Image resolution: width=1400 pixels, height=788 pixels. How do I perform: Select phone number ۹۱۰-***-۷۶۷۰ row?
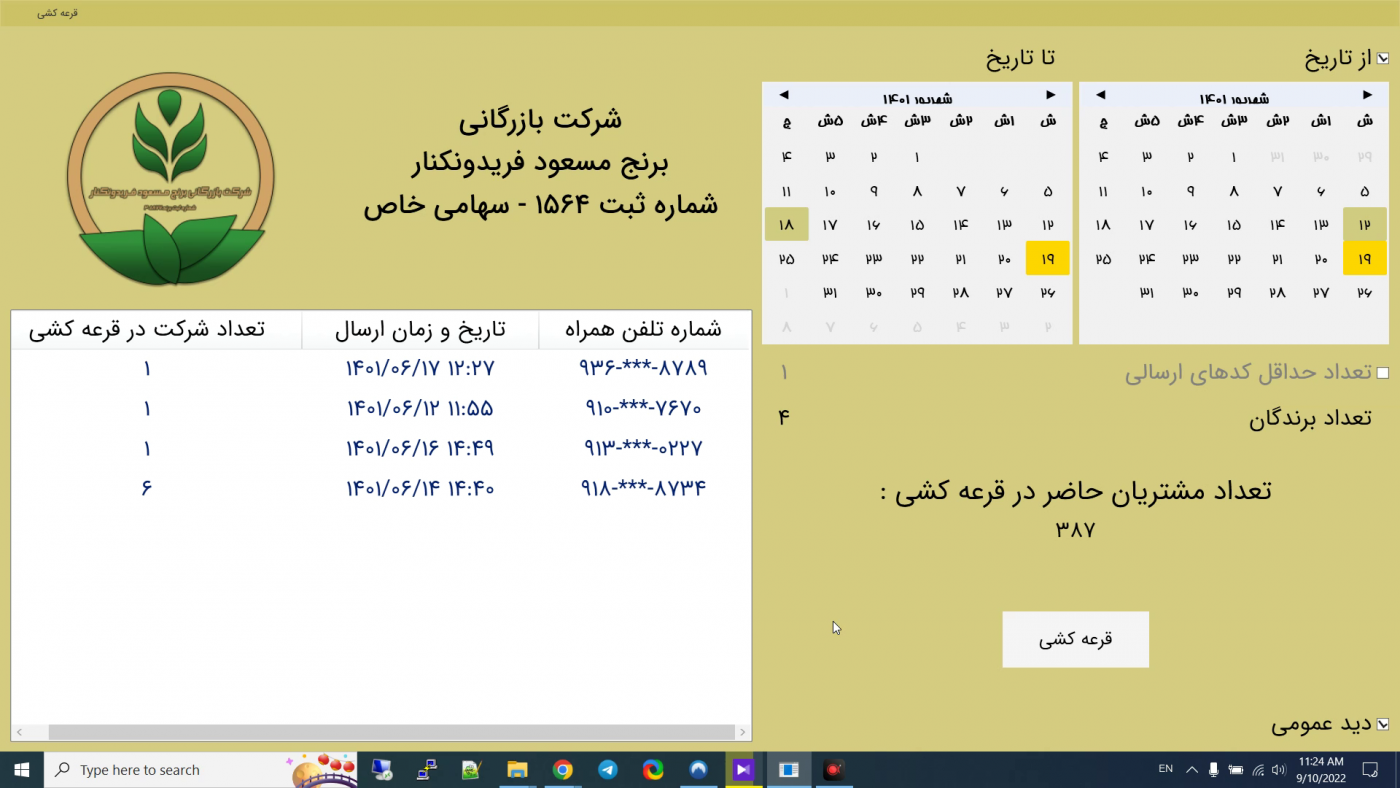tap(643, 408)
